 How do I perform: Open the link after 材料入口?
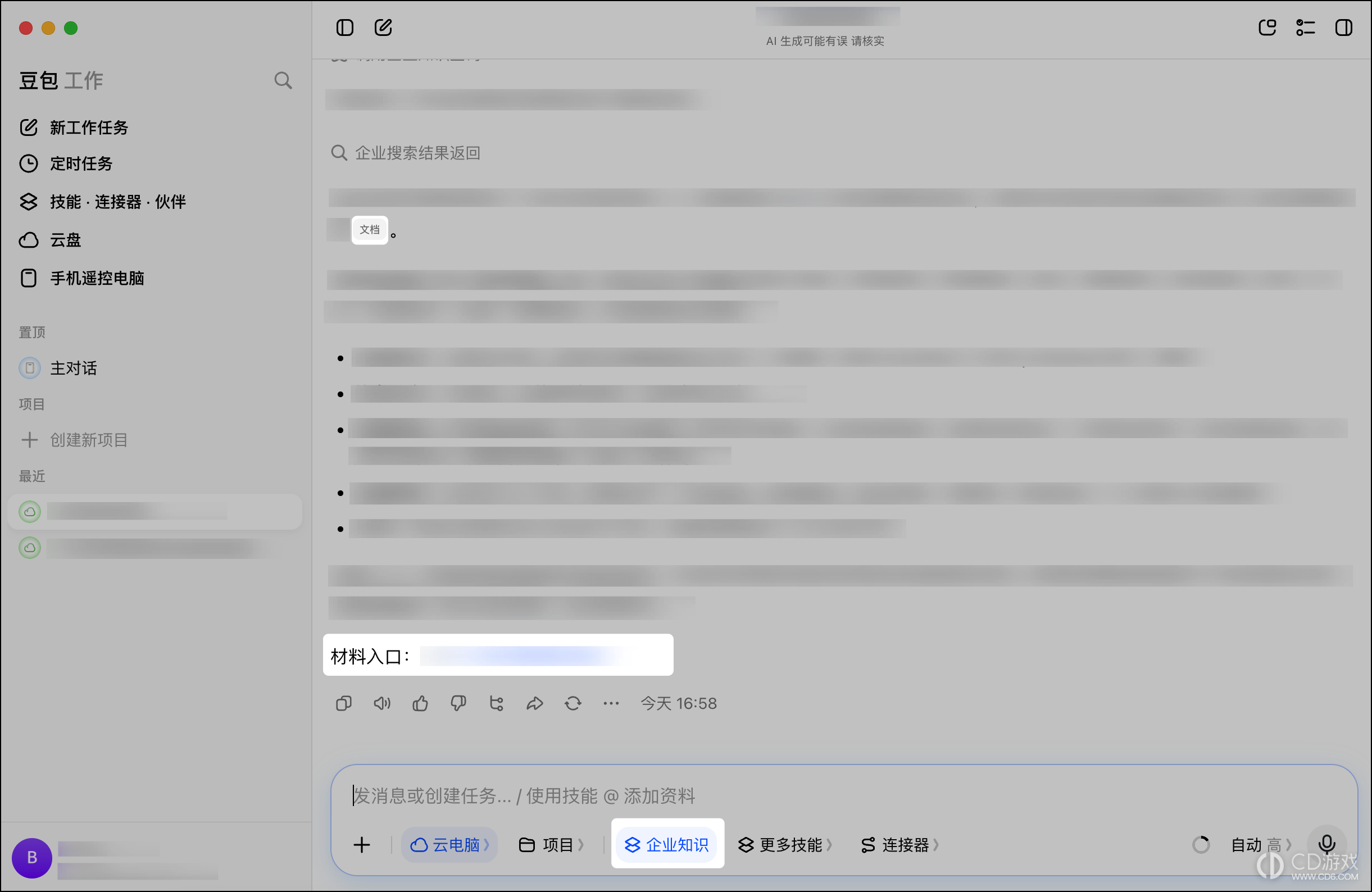[522, 656]
